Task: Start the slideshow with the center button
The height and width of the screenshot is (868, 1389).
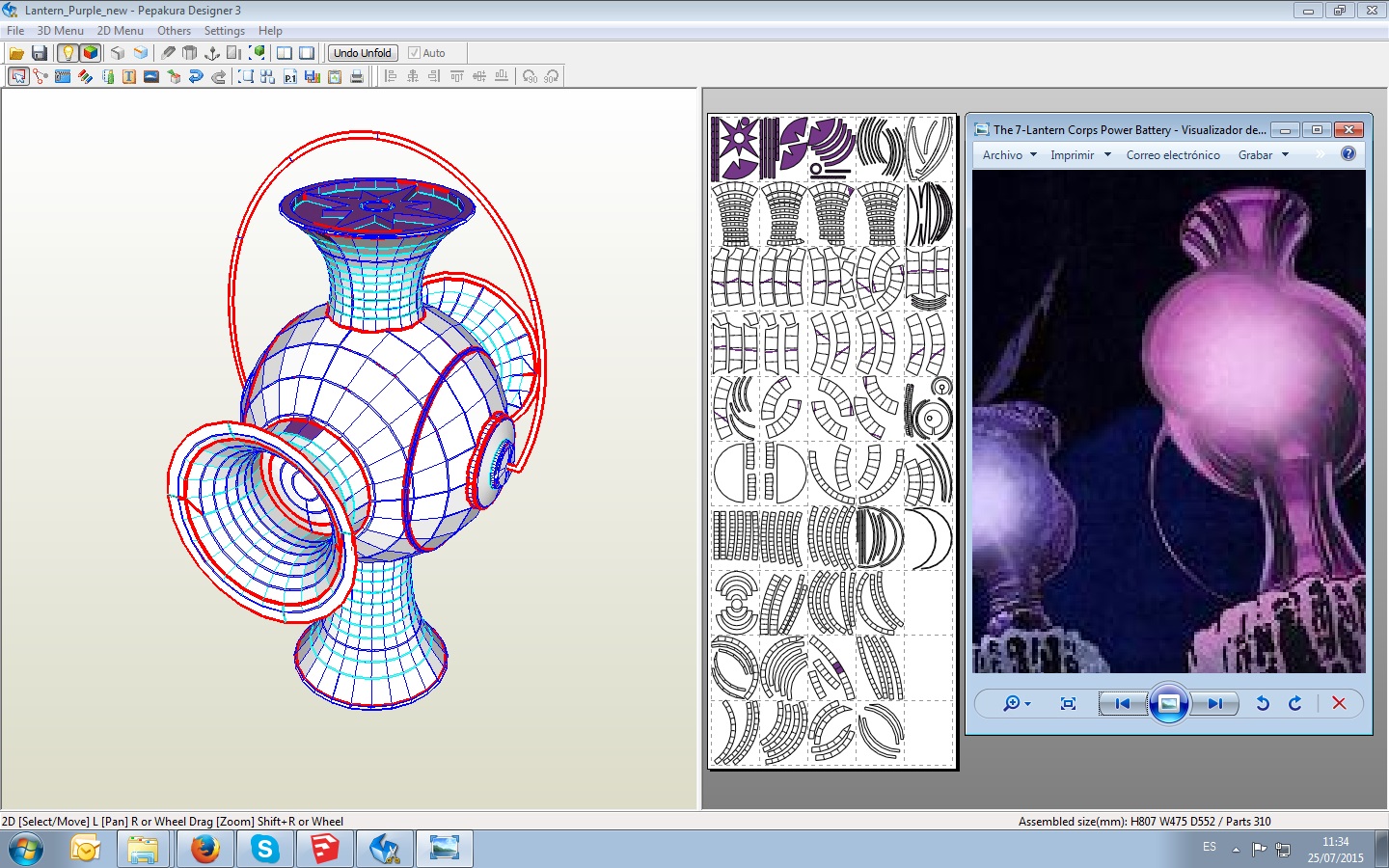Action: tap(1168, 703)
